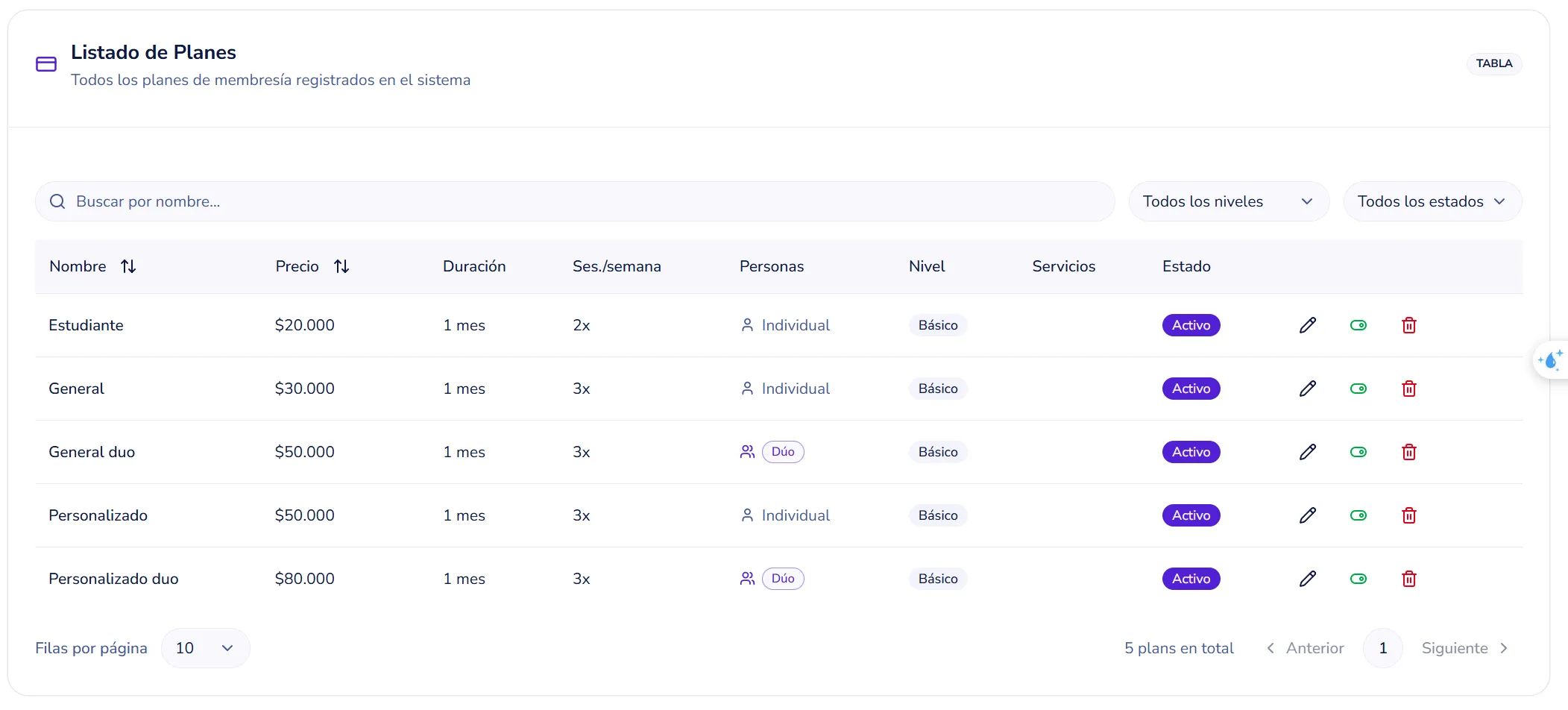Edit the Estudiante plan with pencil icon
Screen dimensions: 1568x710
[x=1308, y=325]
